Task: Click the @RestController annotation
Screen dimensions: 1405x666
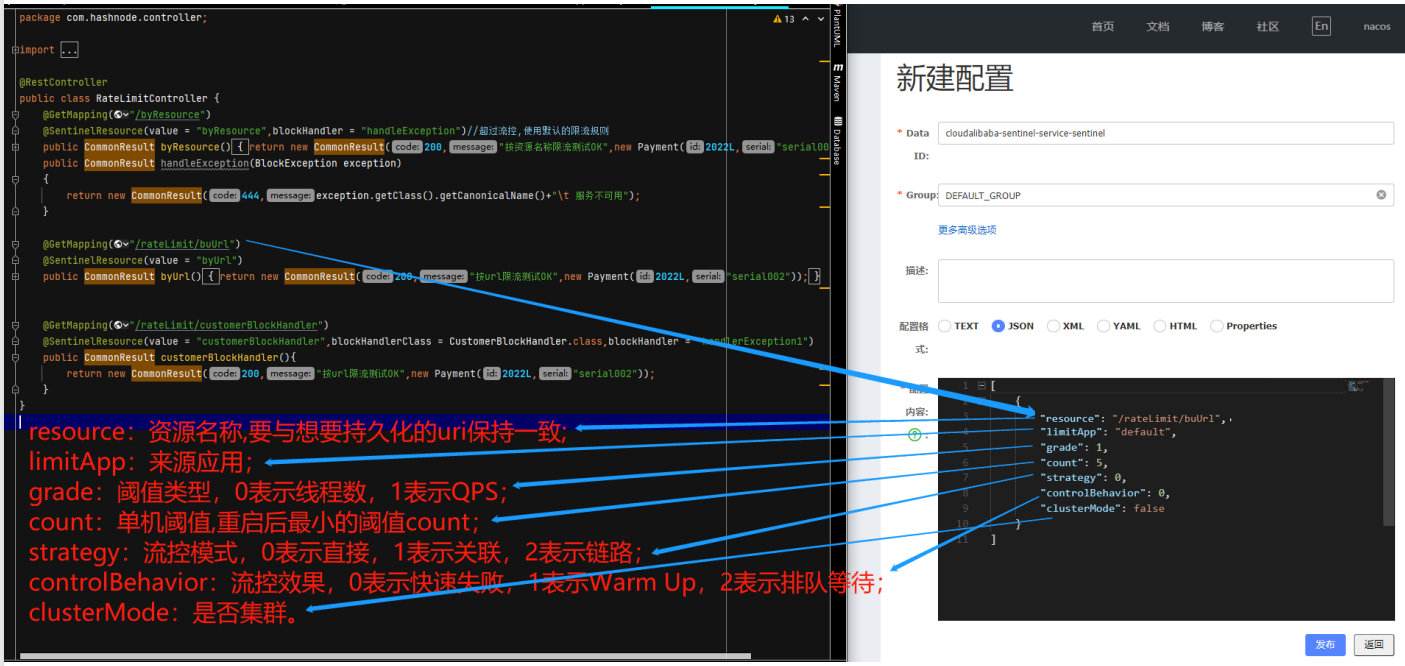Action: (63, 82)
